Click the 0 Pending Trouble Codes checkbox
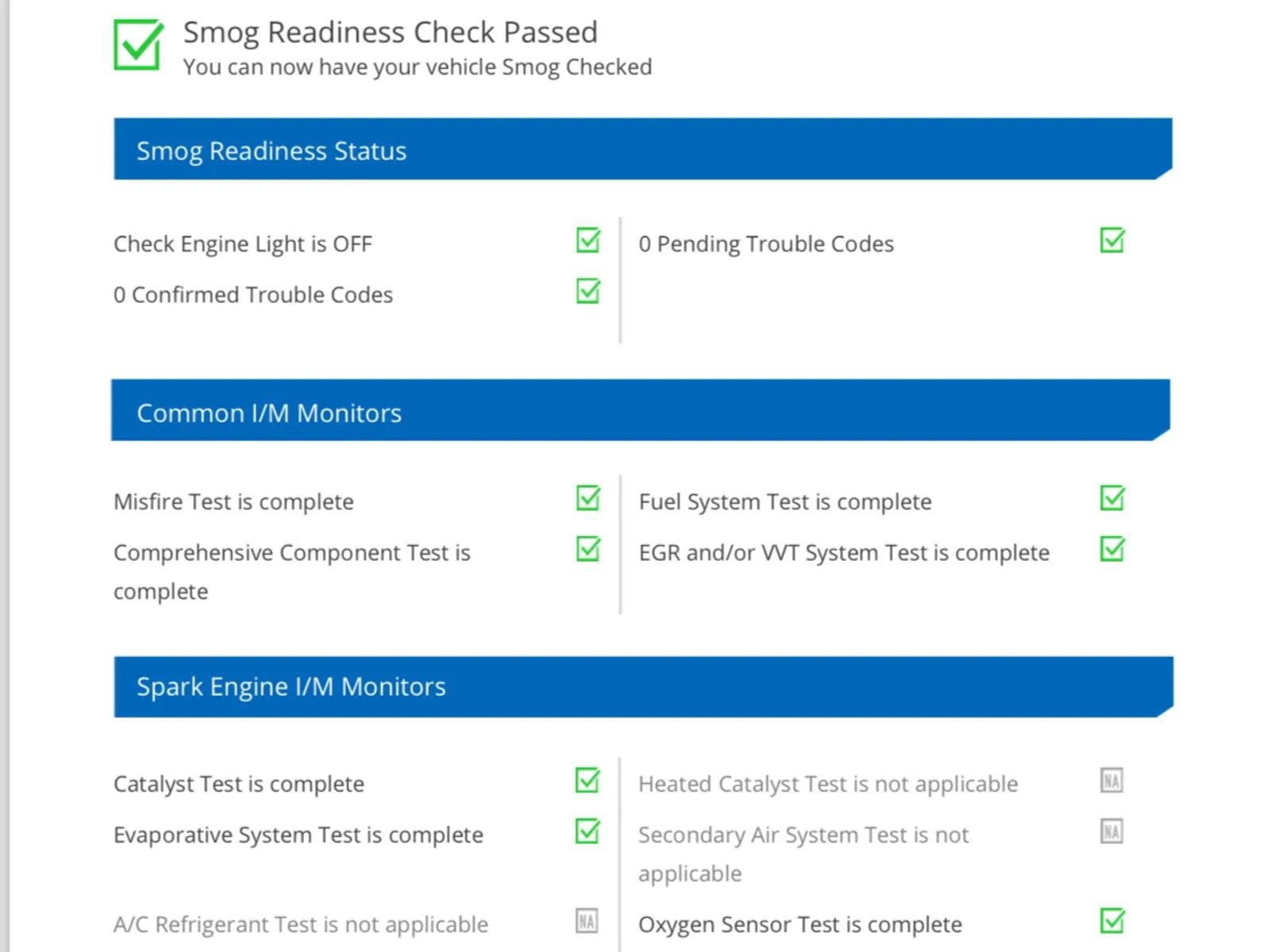Viewport: 1270px width, 952px height. (x=1112, y=240)
